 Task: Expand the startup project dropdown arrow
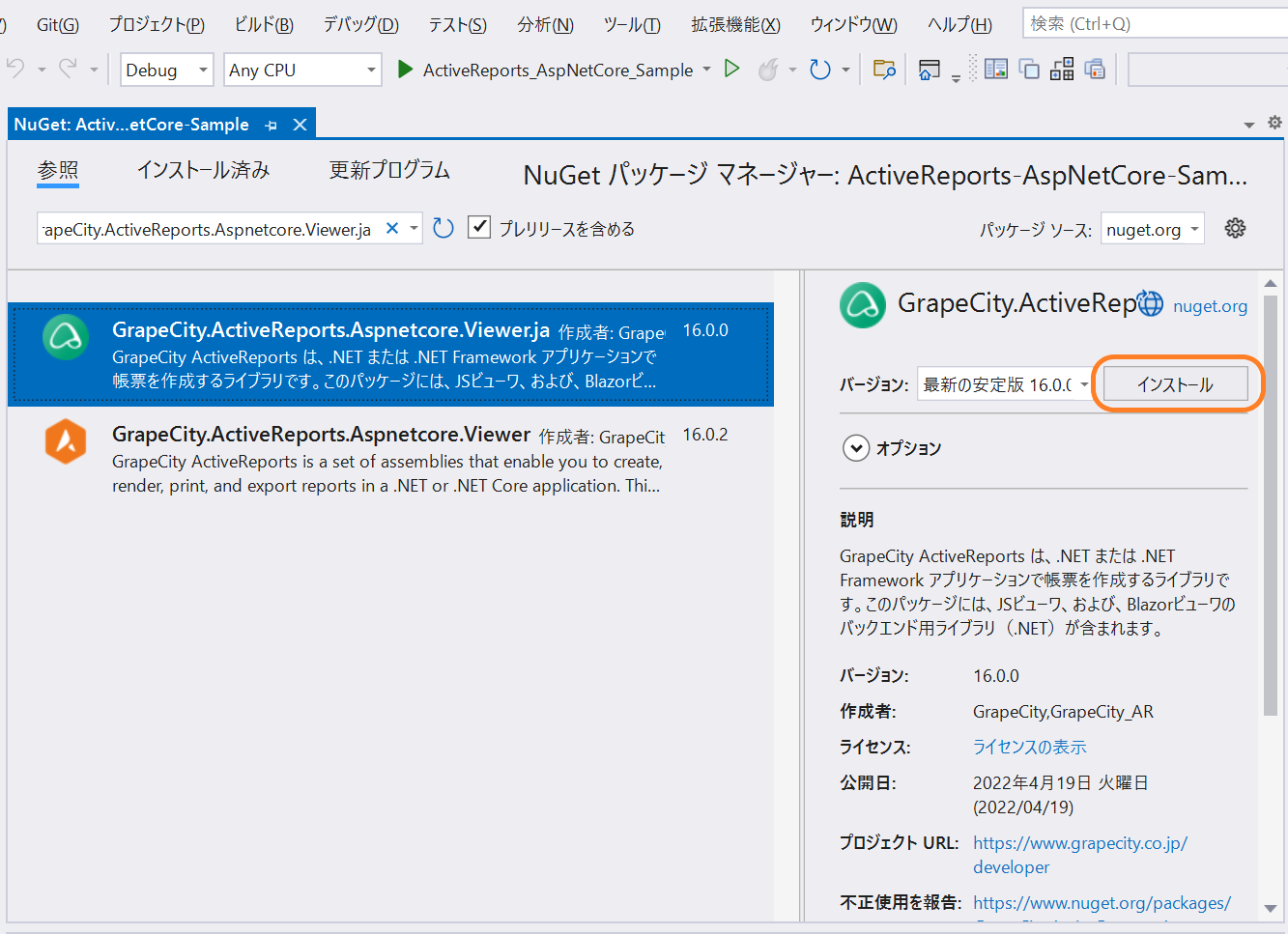pyautogui.click(x=706, y=70)
